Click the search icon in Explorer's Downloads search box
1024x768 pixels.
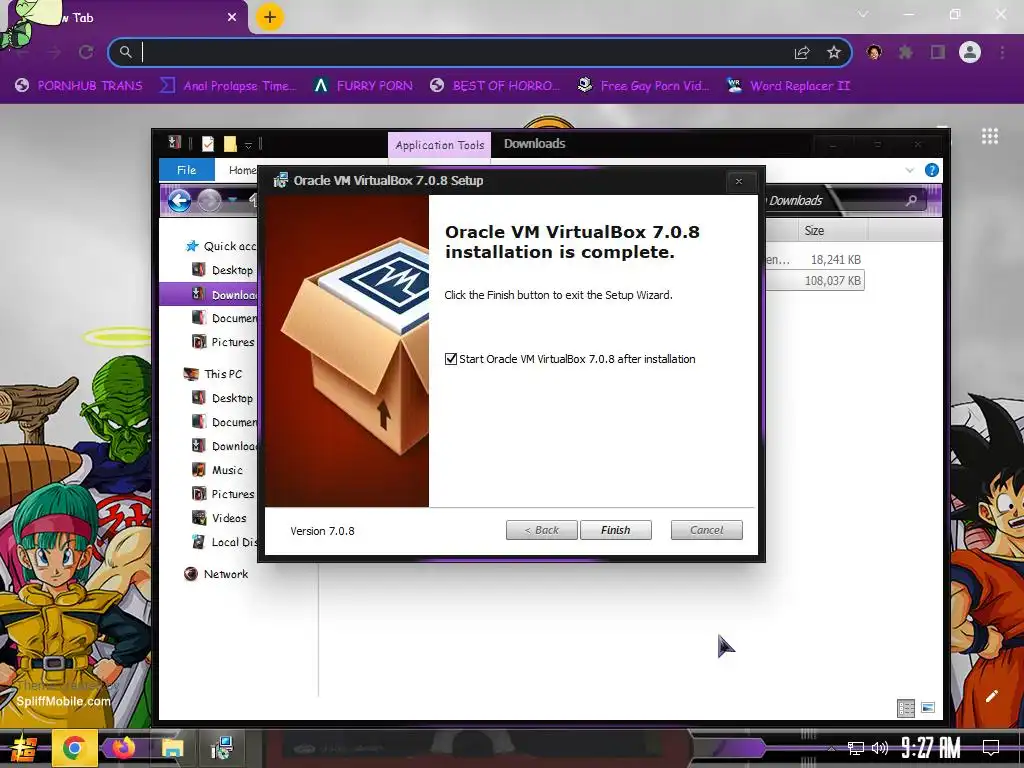pyautogui.click(x=911, y=200)
